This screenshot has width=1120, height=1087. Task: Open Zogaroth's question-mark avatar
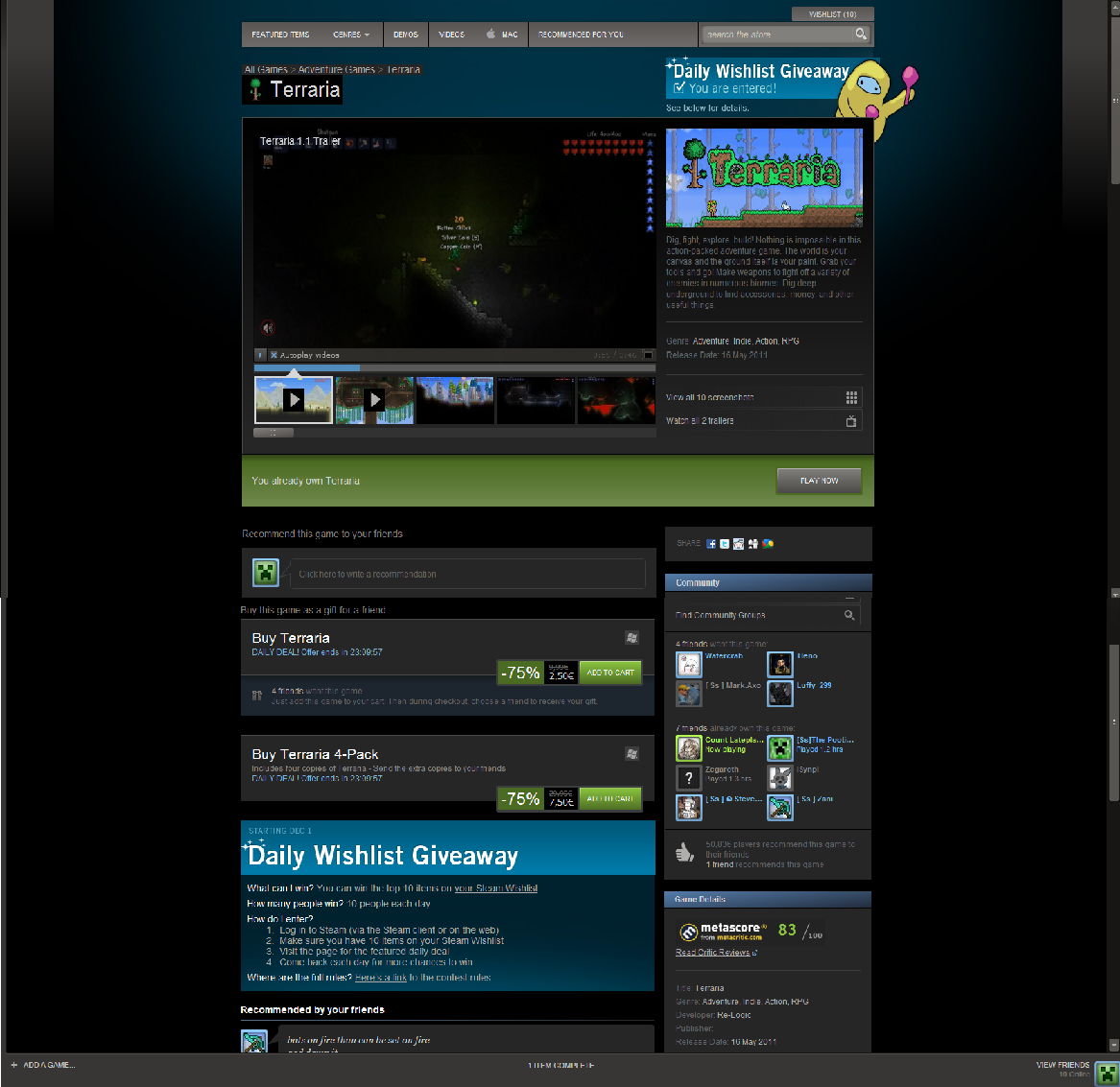[689, 778]
